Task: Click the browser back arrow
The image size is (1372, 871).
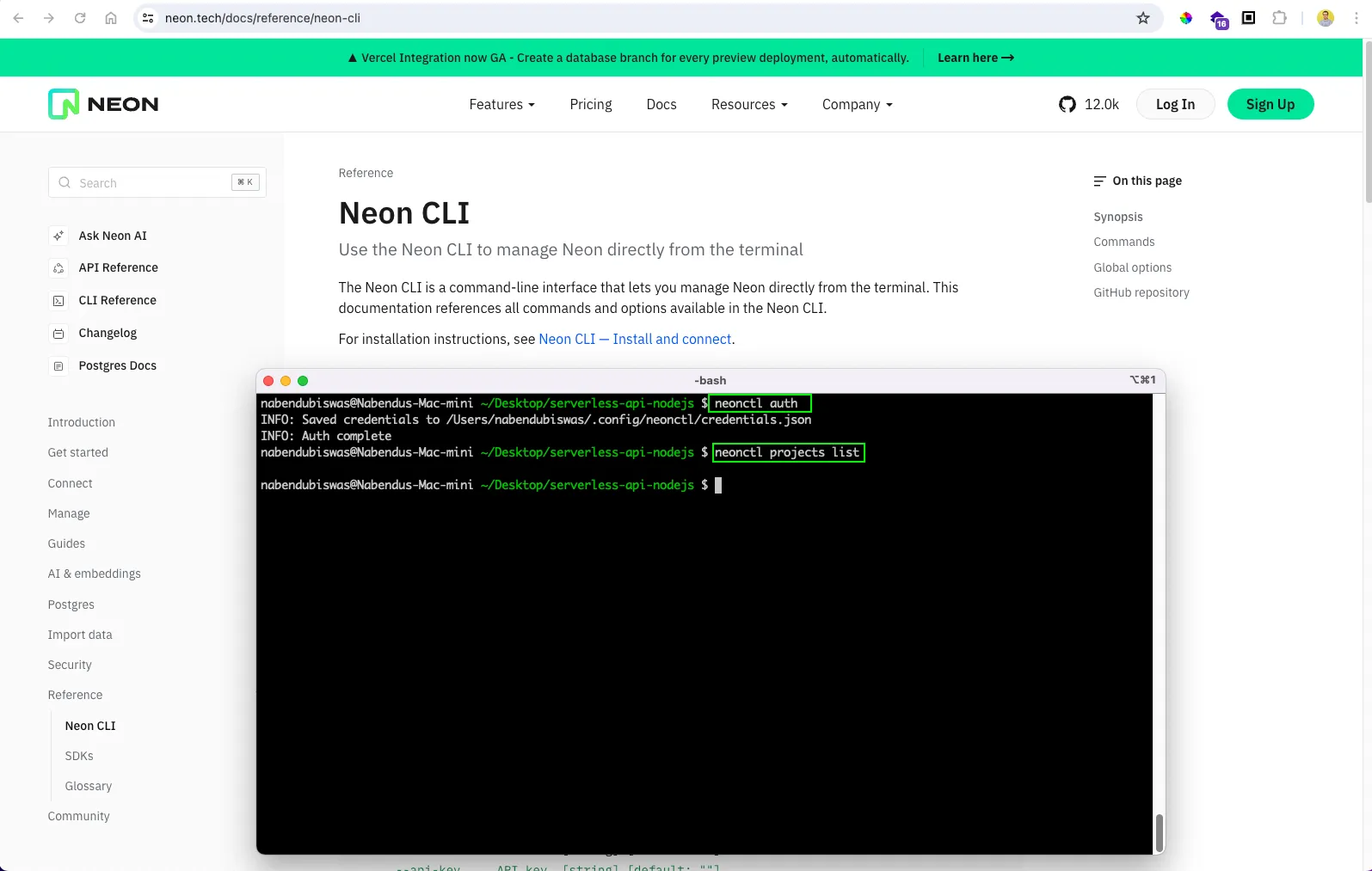Action: click(x=18, y=18)
